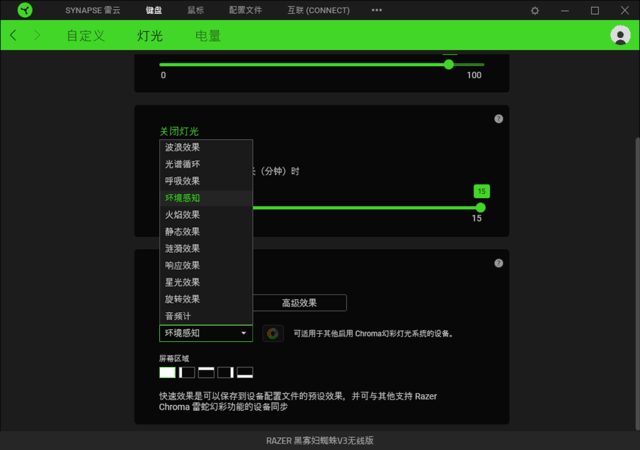Switch to the 键盘 tab
640x450 pixels.
click(153, 10)
